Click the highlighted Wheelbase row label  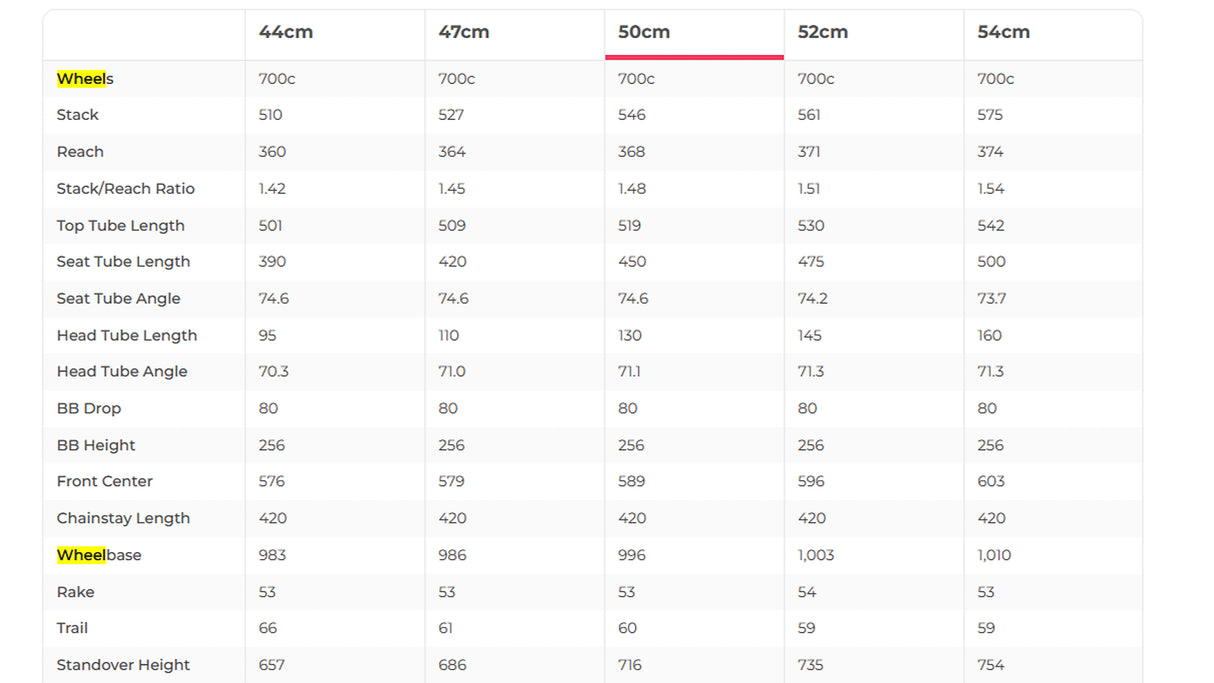[x=99, y=555]
